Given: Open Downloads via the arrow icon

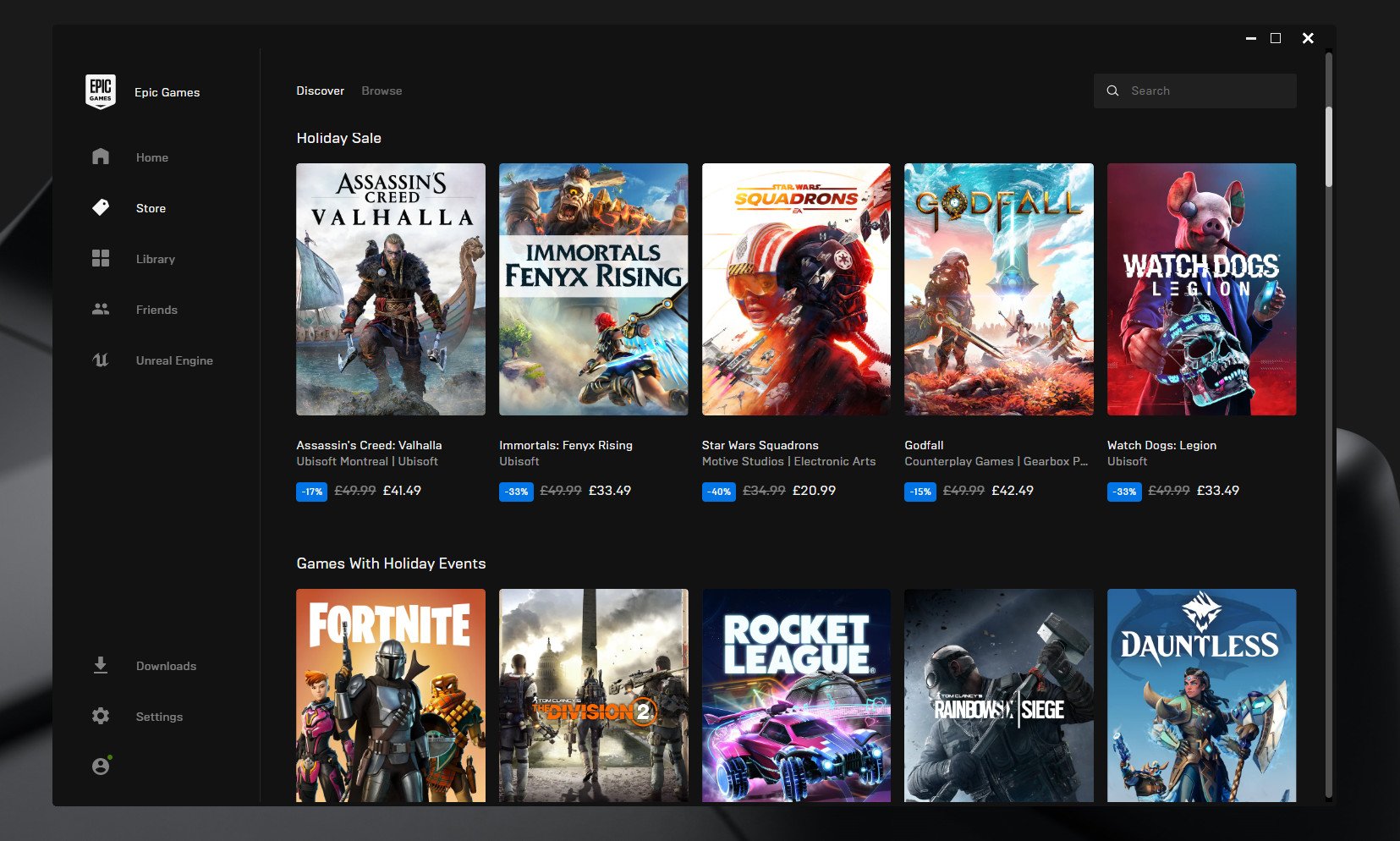Looking at the screenshot, I should pos(101,665).
